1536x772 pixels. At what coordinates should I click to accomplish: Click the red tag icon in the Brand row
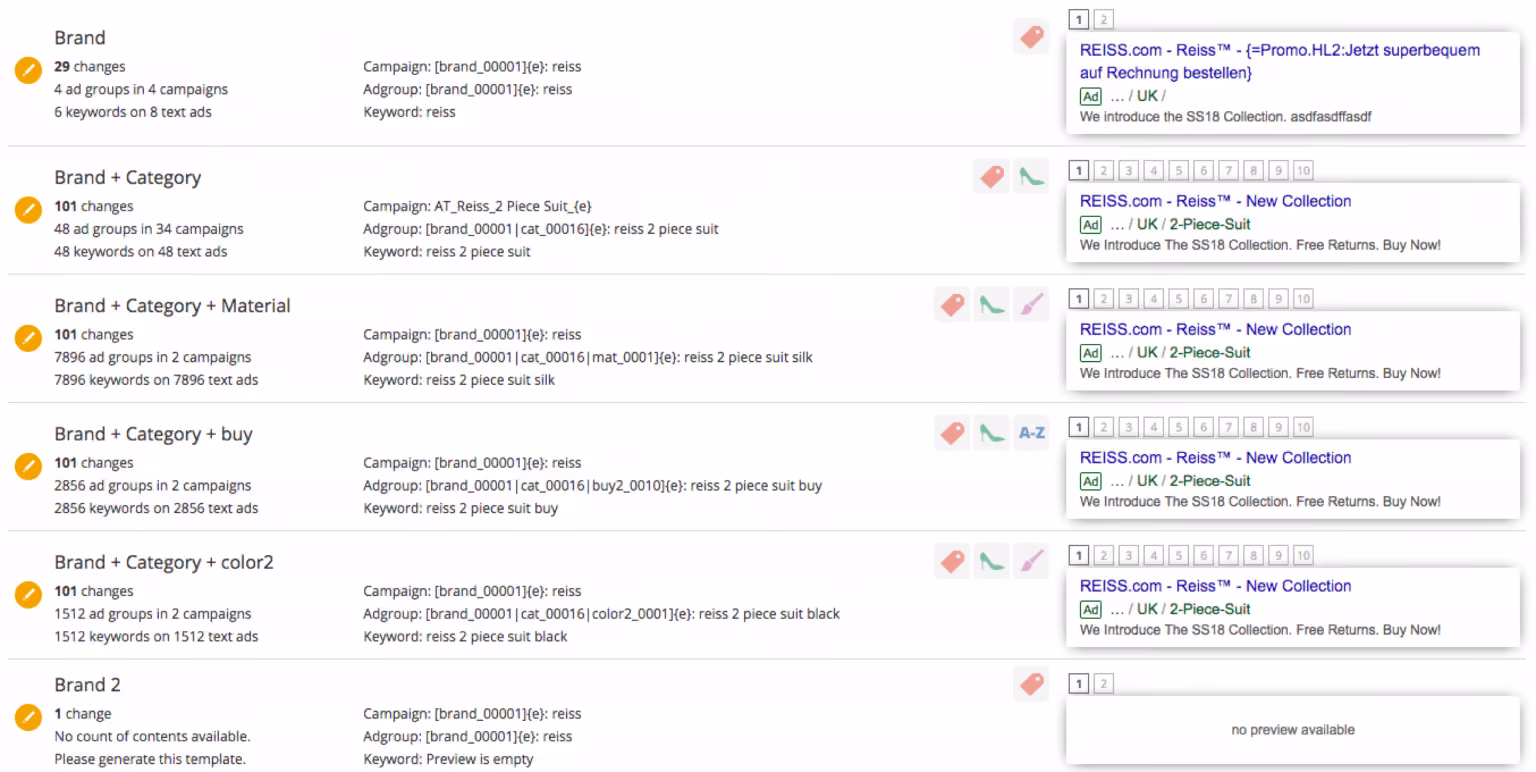click(1031, 37)
